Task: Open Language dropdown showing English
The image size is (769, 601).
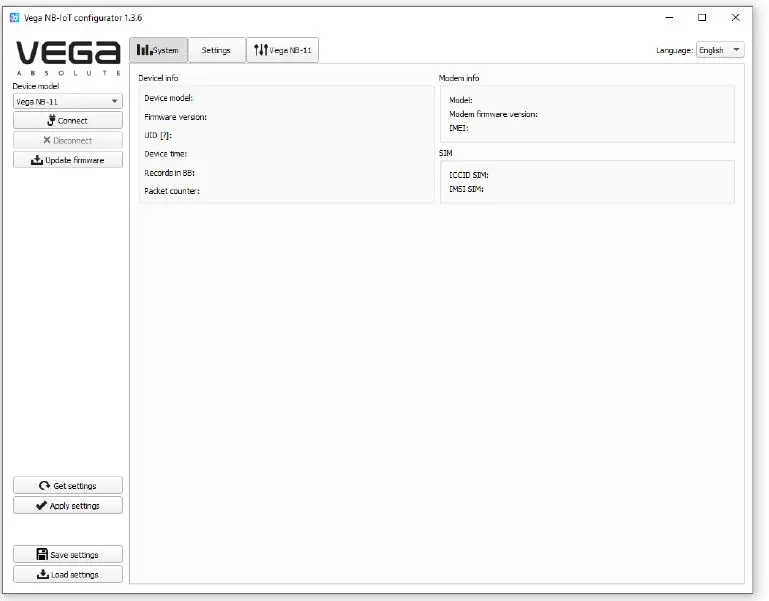Action: [720, 50]
